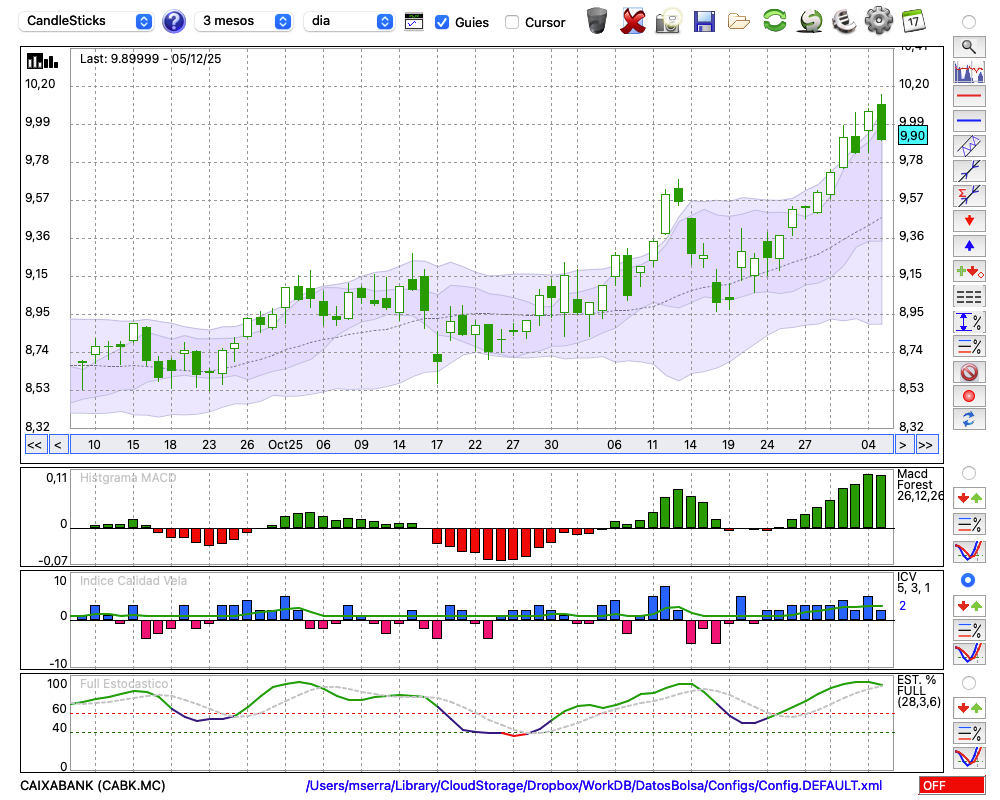The image size is (1000, 800).
Task: Select the crossing trend lines tool
Action: coord(969,170)
